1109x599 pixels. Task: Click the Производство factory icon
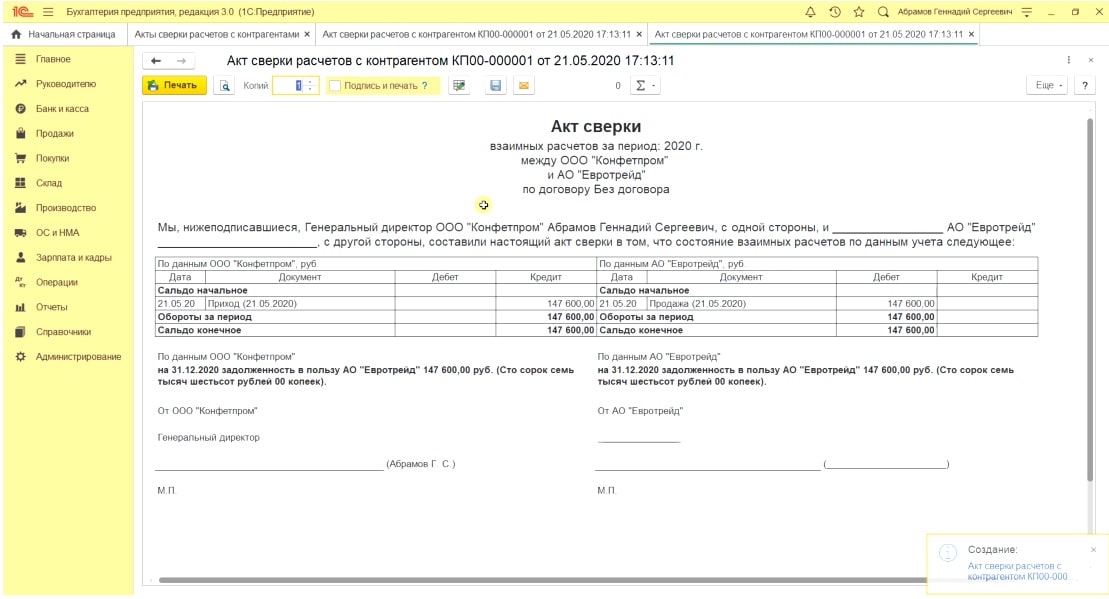(21, 208)
